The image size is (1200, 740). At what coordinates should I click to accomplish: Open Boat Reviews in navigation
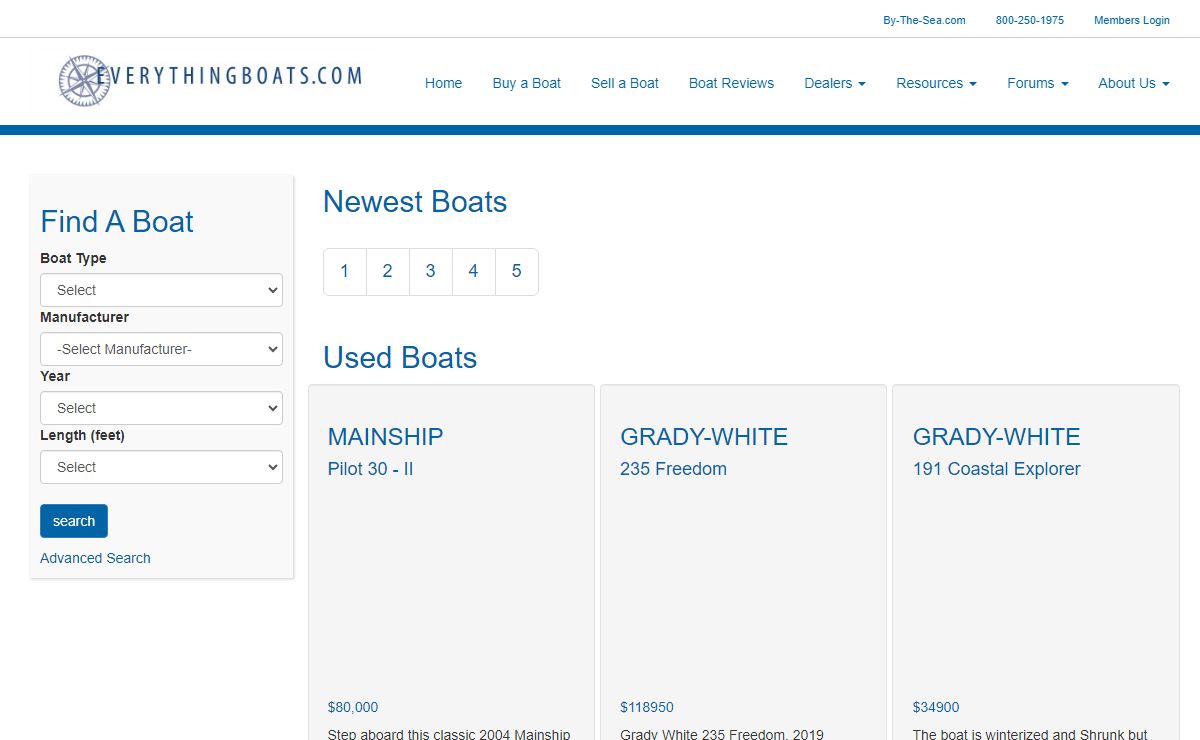point(731,83)
